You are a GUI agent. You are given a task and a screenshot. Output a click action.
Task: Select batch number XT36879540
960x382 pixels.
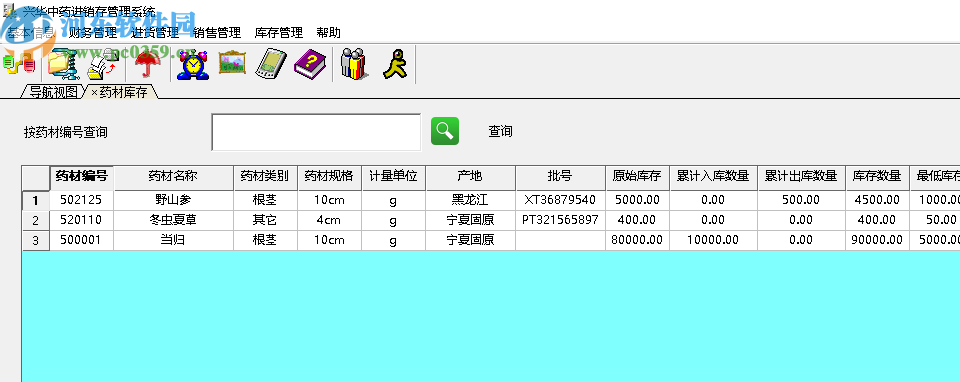coord(560,200)
